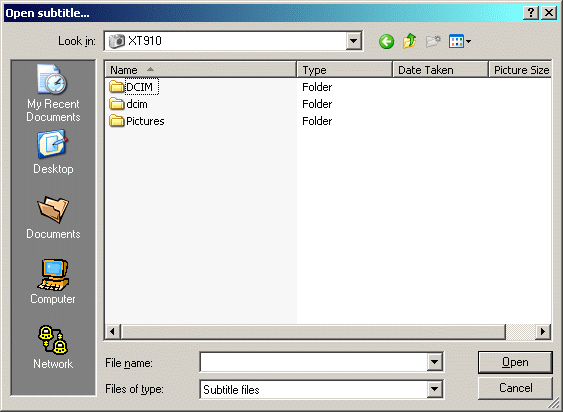The image size is (563, 412).
Task: Go back using the green arrow icon
Action: (386, 42)
